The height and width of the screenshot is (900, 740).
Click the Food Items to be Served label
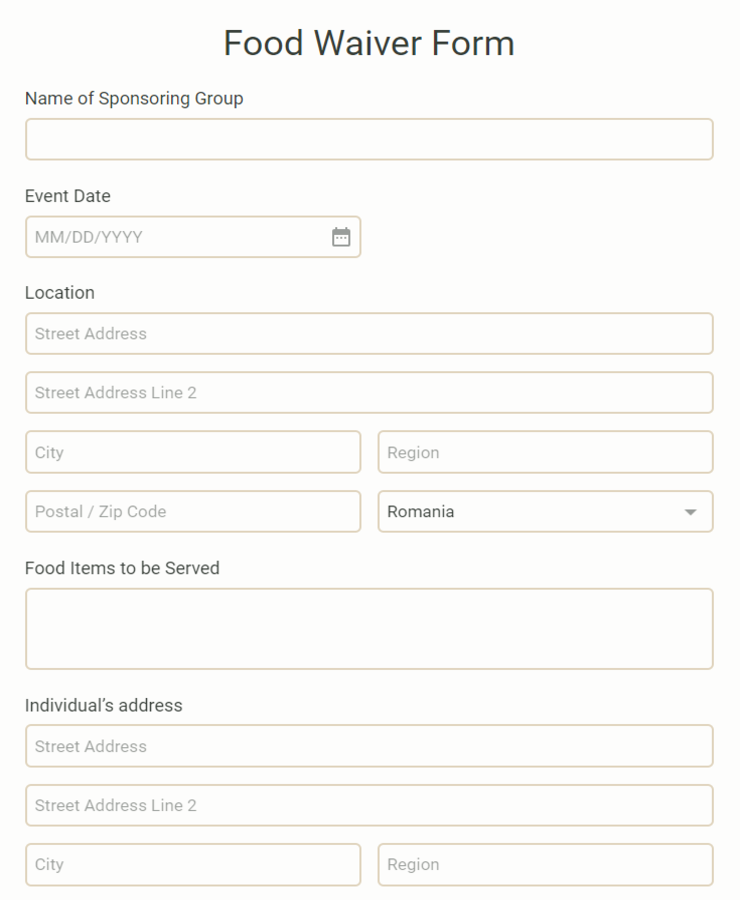pos(122,568)
